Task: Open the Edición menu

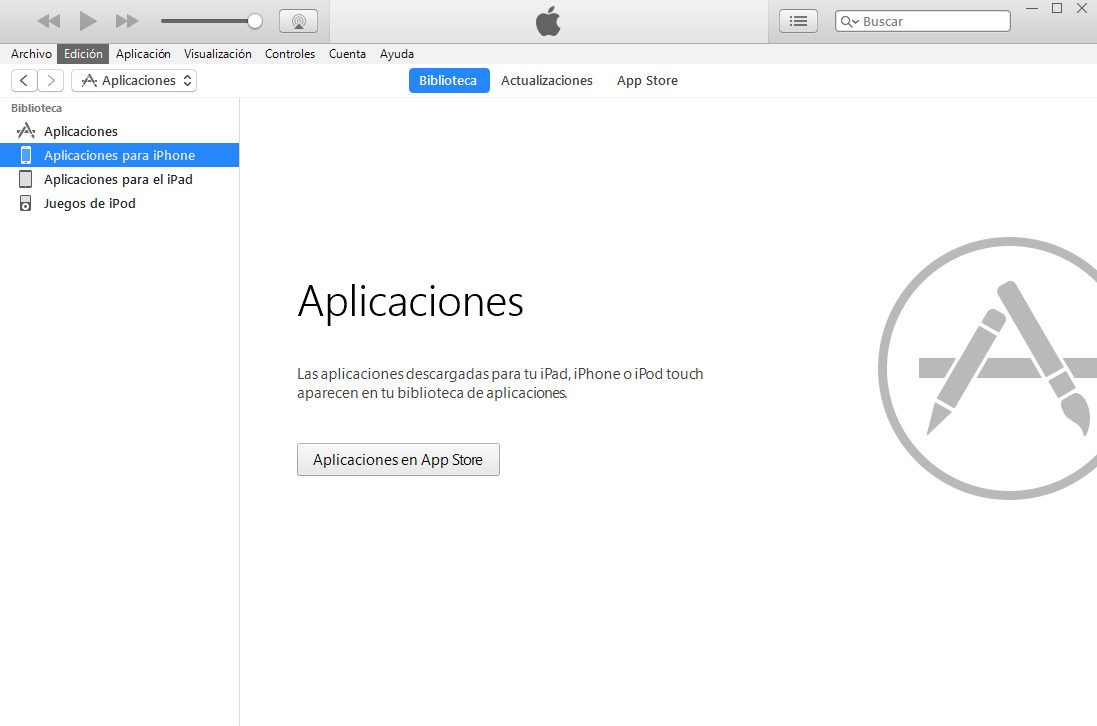Action: tap(83, 54)
